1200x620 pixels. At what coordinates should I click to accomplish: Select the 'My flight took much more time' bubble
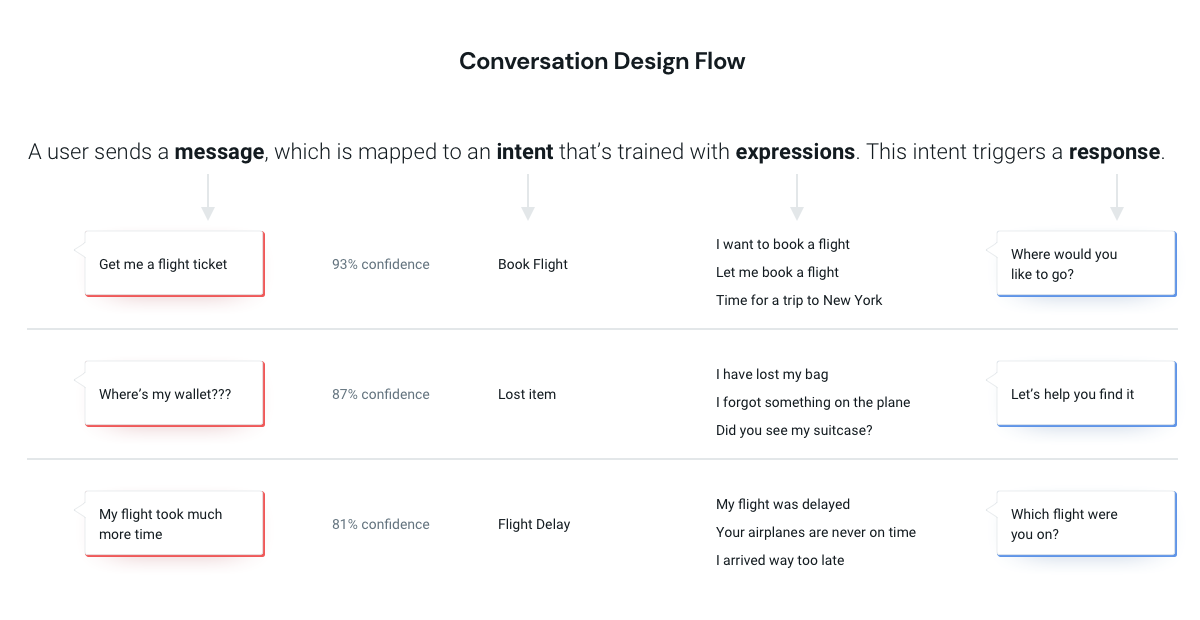170,524
